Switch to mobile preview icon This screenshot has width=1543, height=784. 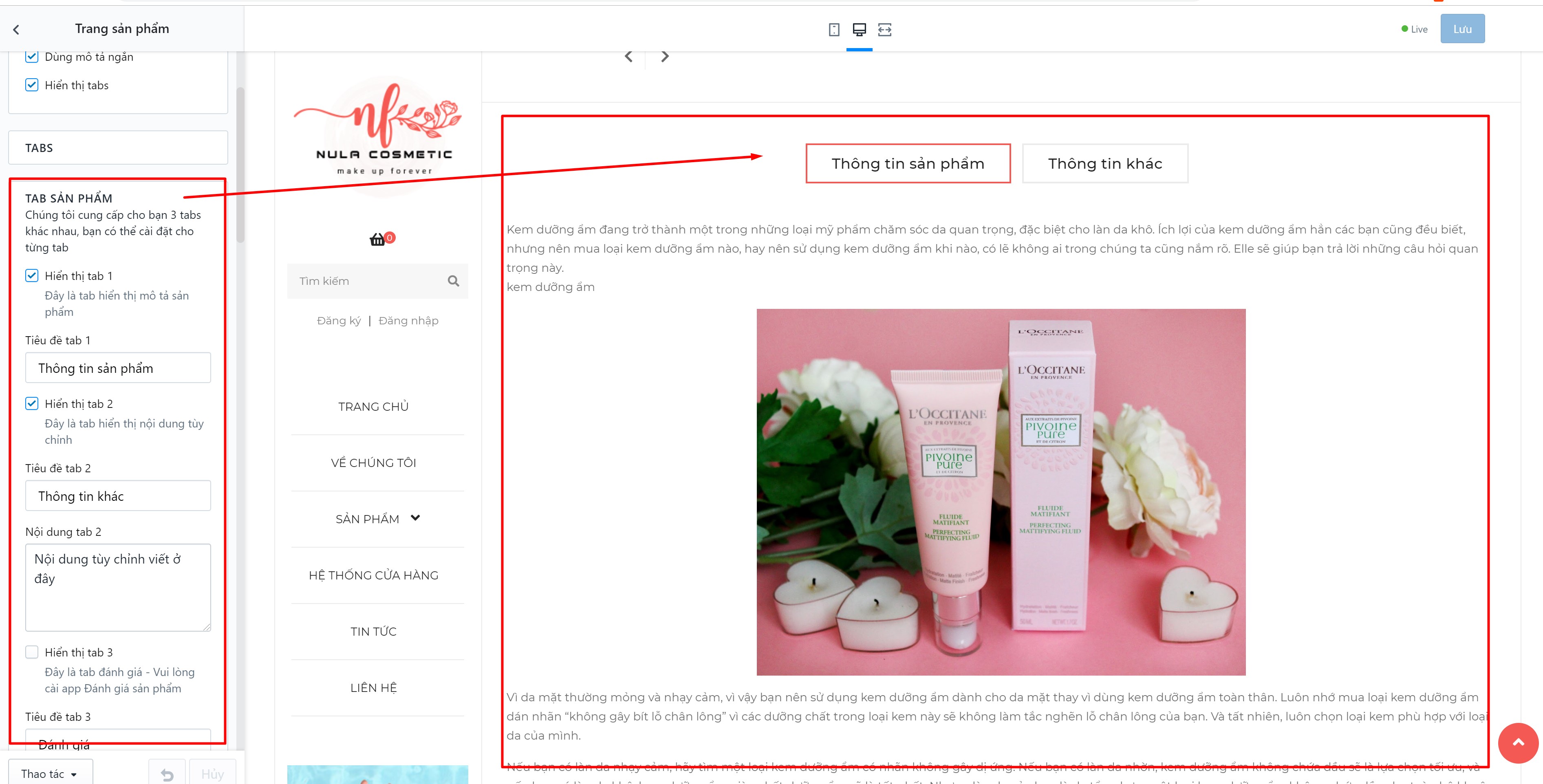[x=834, y=29]
